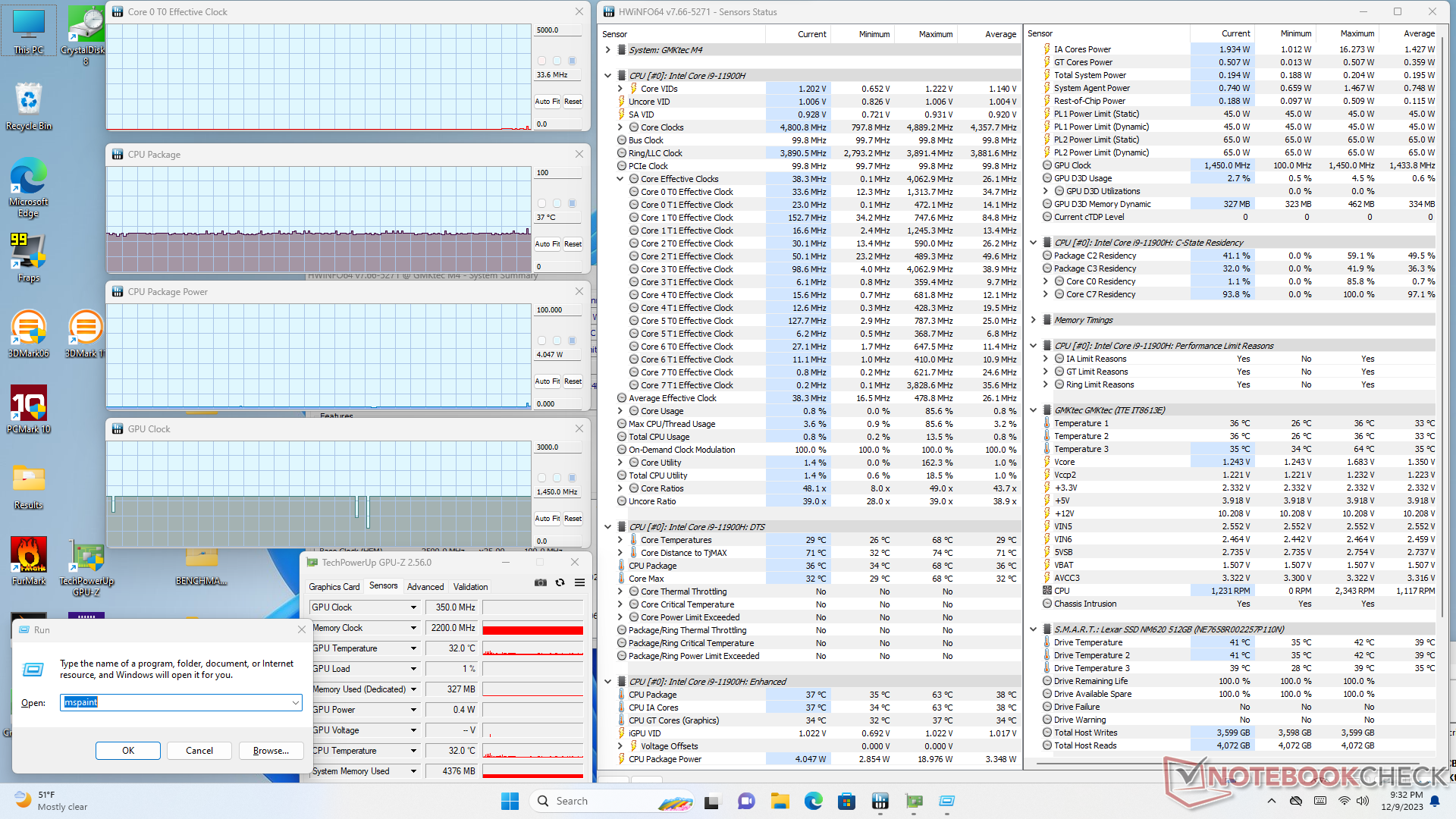
Task: Select the This PC desktop icon
Action: [x=29, y=31]
